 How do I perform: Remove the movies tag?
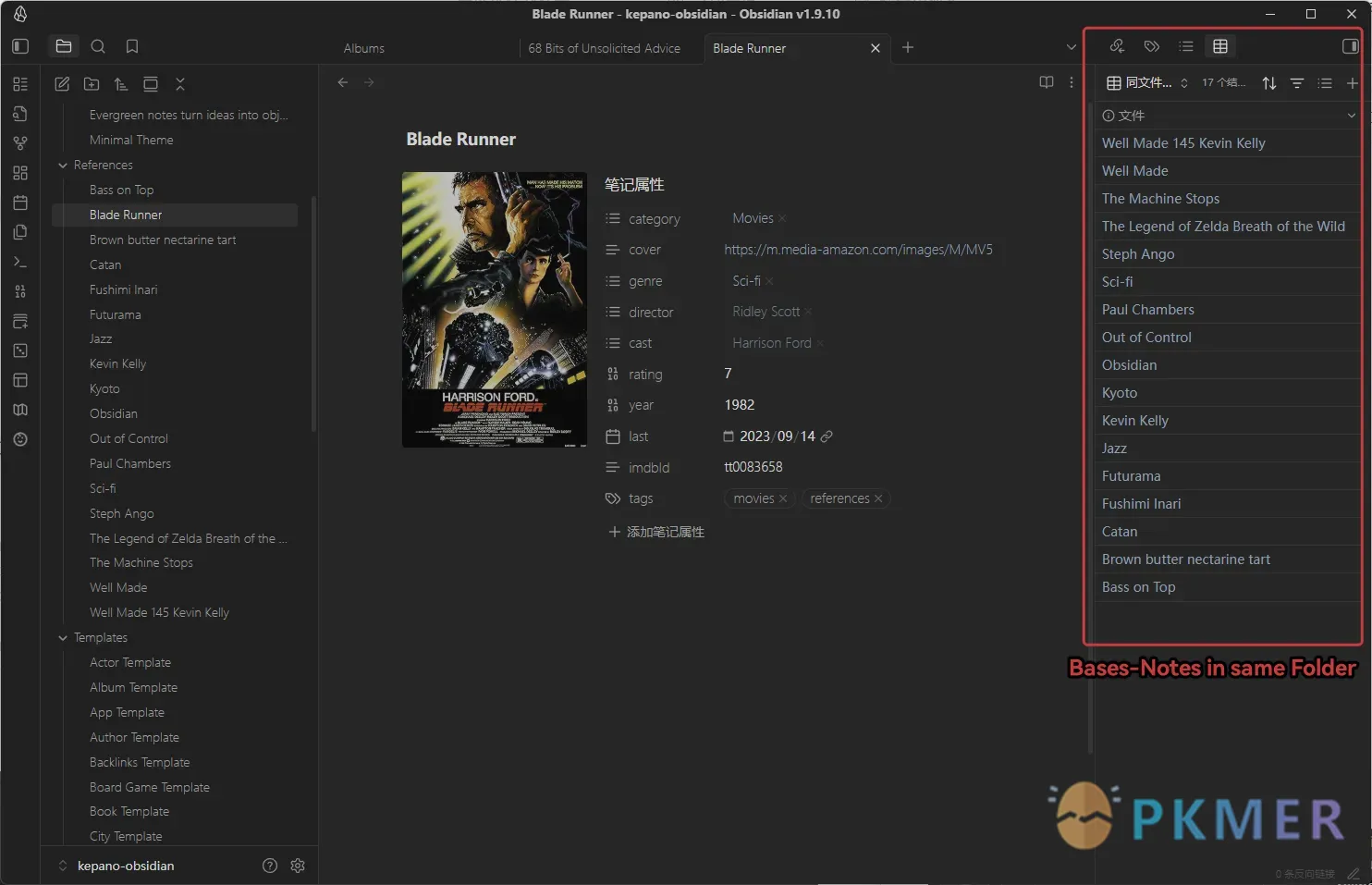(783, 498)
